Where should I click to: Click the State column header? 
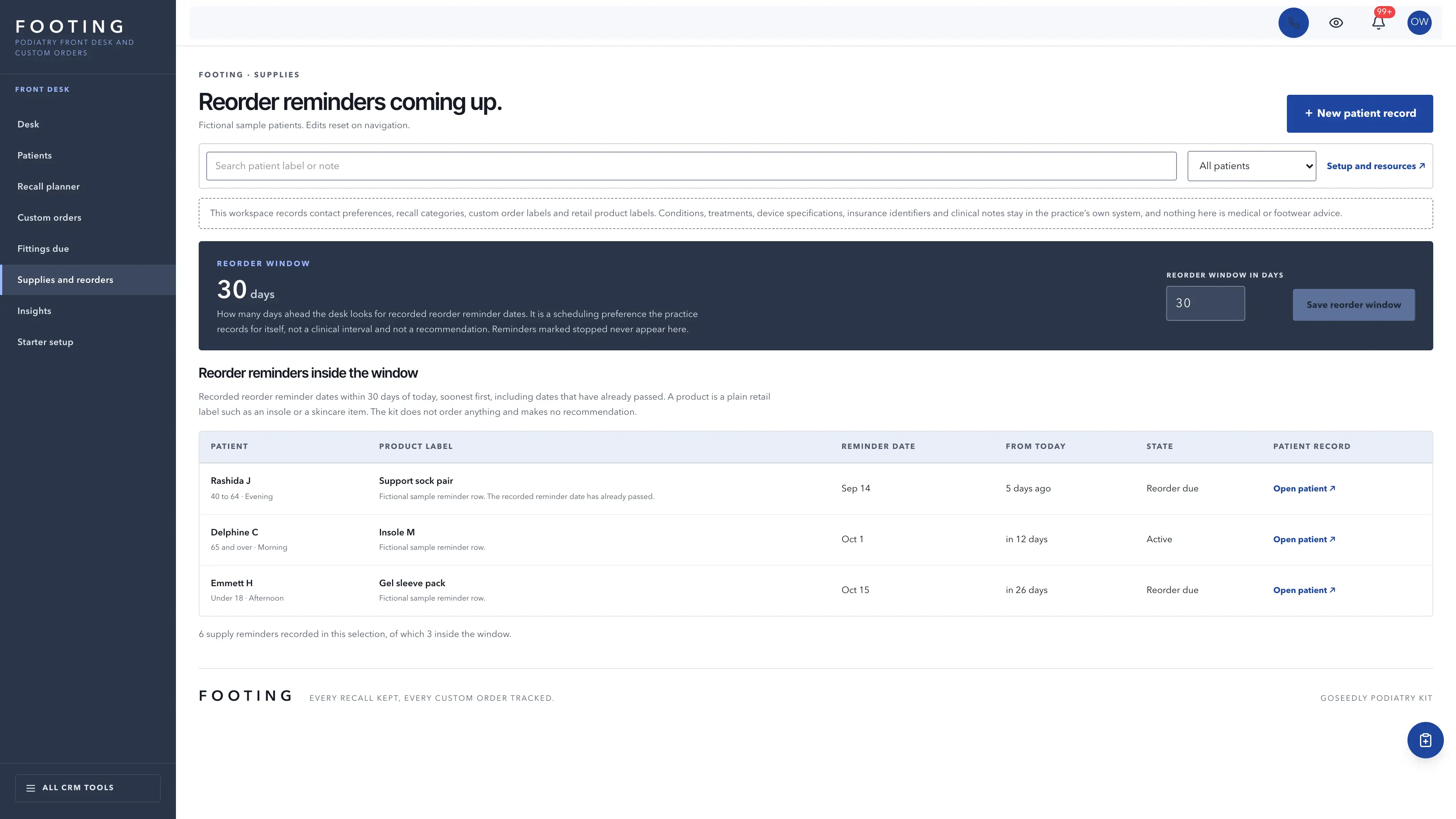1159,447
